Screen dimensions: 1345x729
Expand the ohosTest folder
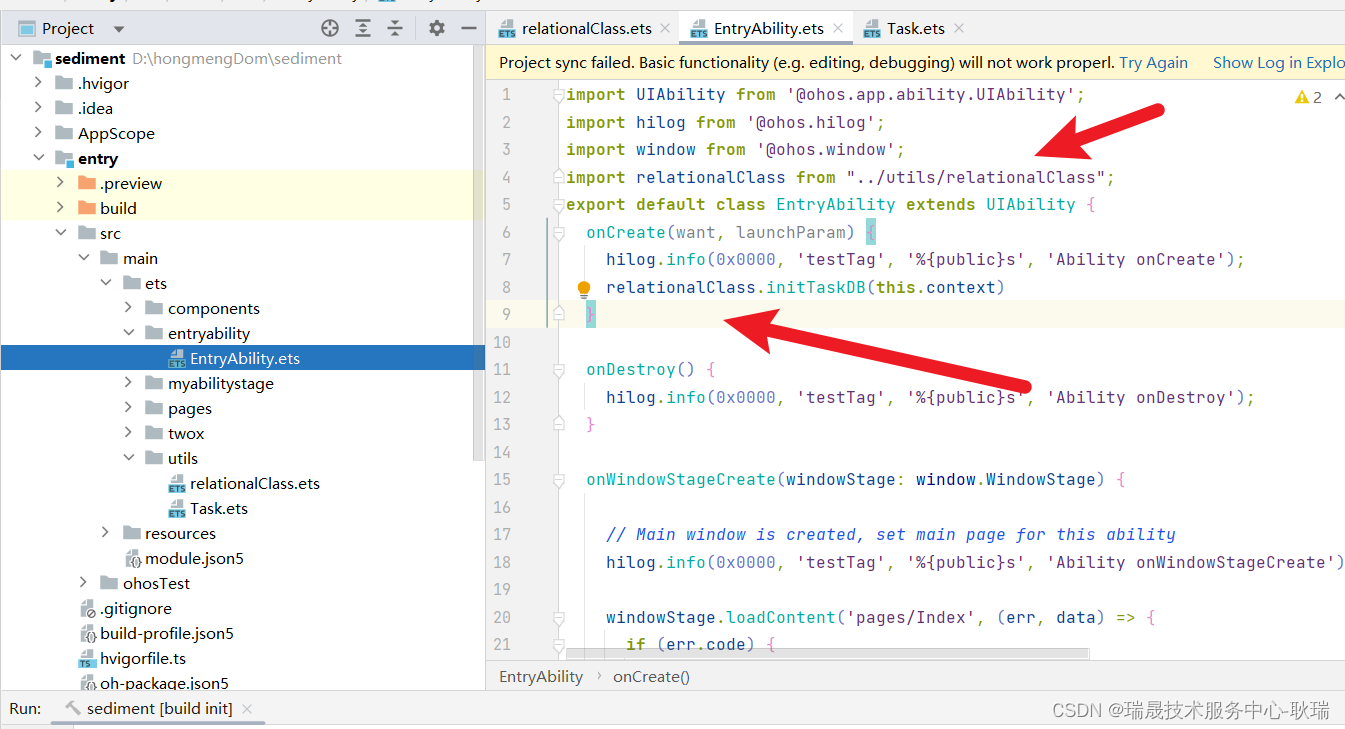pos(84,583)
